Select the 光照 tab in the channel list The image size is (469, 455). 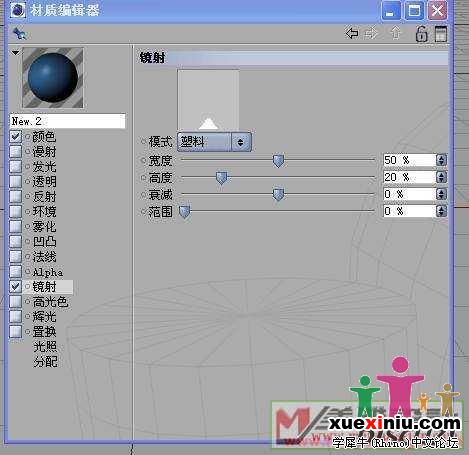click(45, 347)
